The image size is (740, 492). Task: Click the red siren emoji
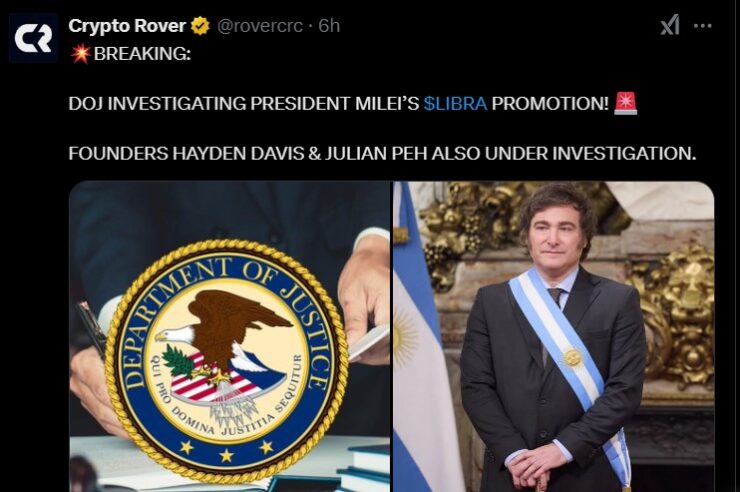[x=625, y=103]
